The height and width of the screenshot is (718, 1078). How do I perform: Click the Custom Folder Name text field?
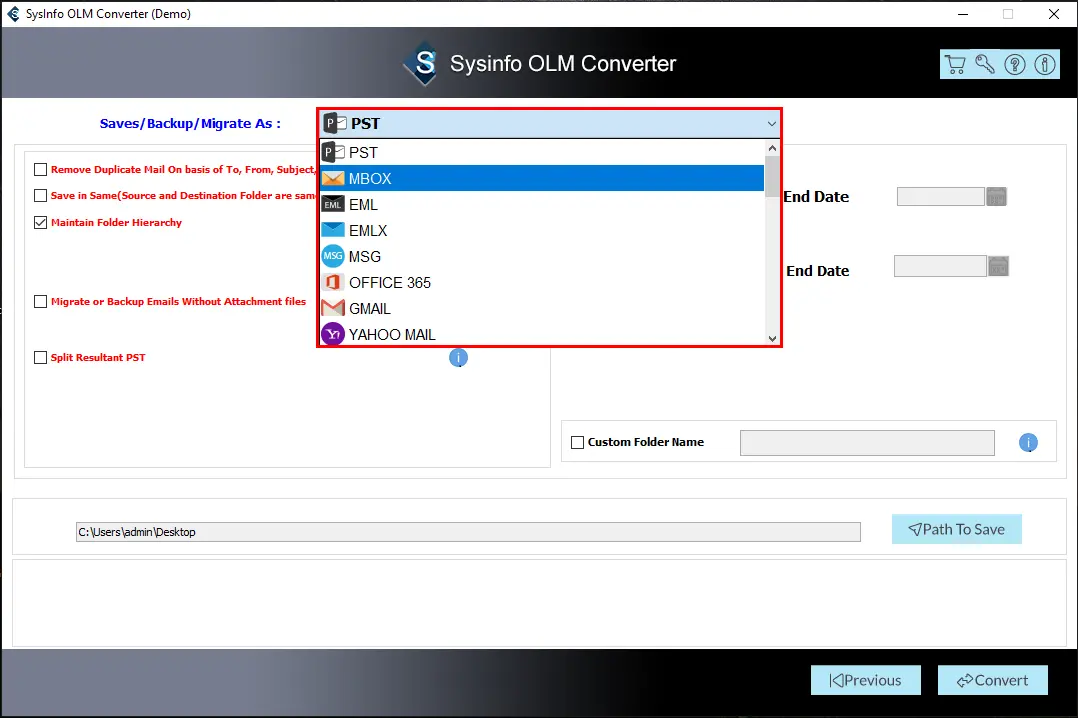[867, 443]
